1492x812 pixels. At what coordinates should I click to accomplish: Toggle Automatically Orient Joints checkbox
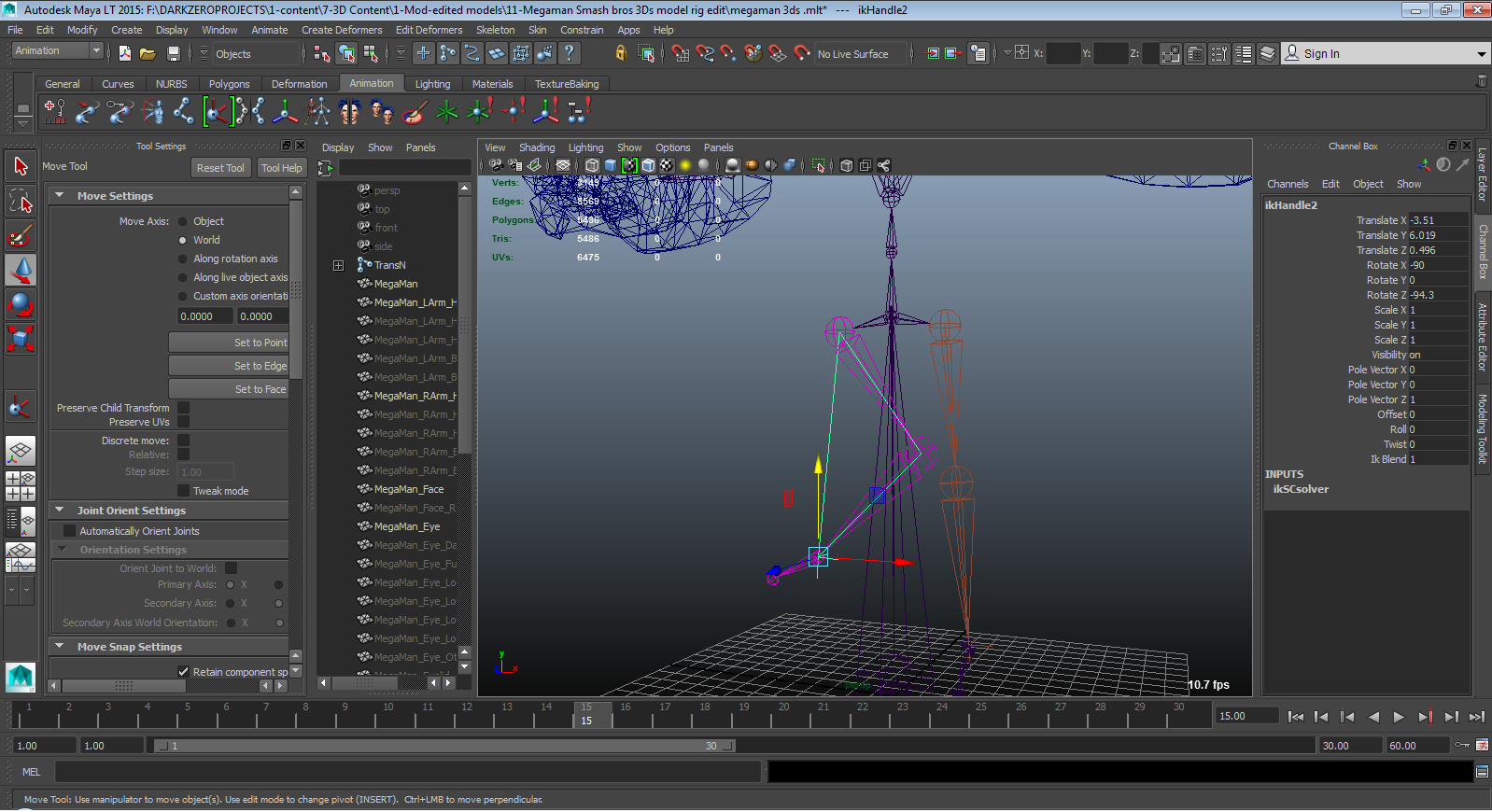pyautogui.click(x=69, y=531)
